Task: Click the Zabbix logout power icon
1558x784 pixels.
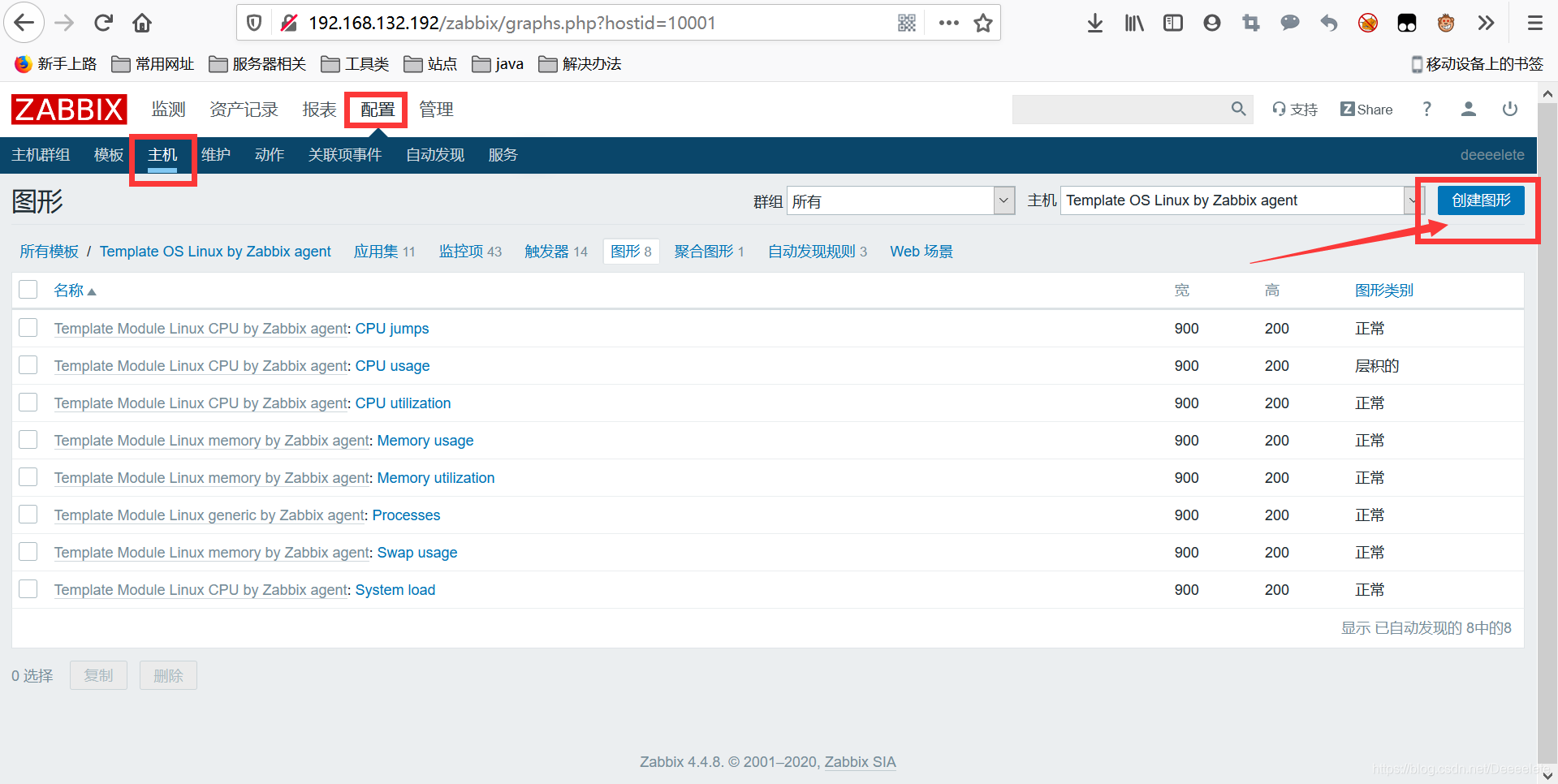Action: [x=1509, y=109]
